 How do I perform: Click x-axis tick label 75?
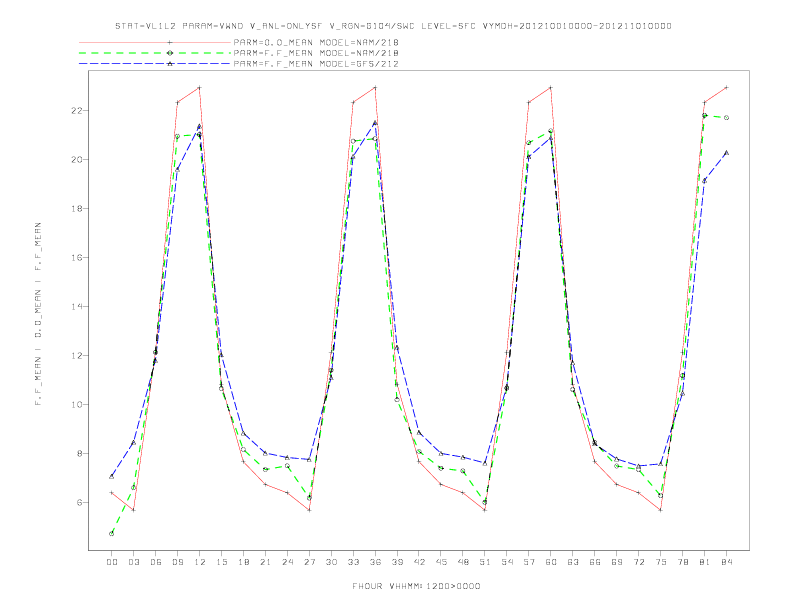[661, 562]
